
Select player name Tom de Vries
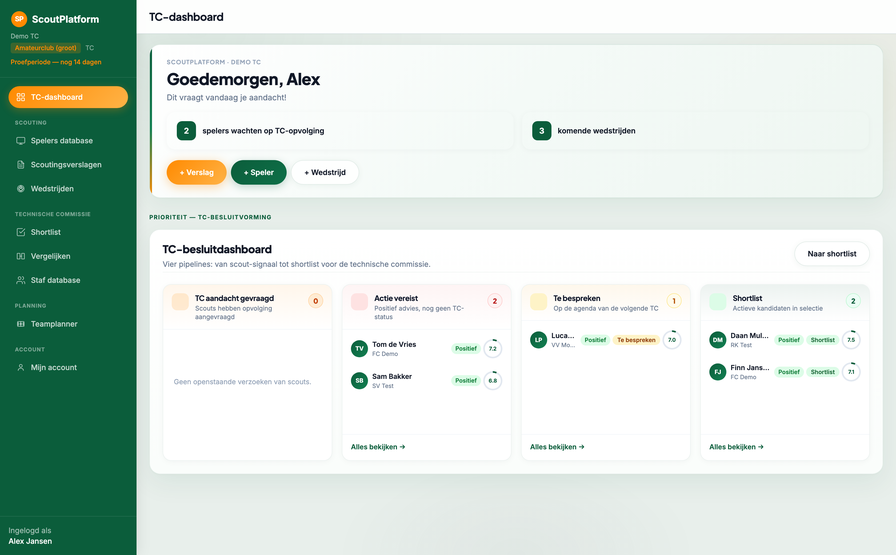[394, 345]
